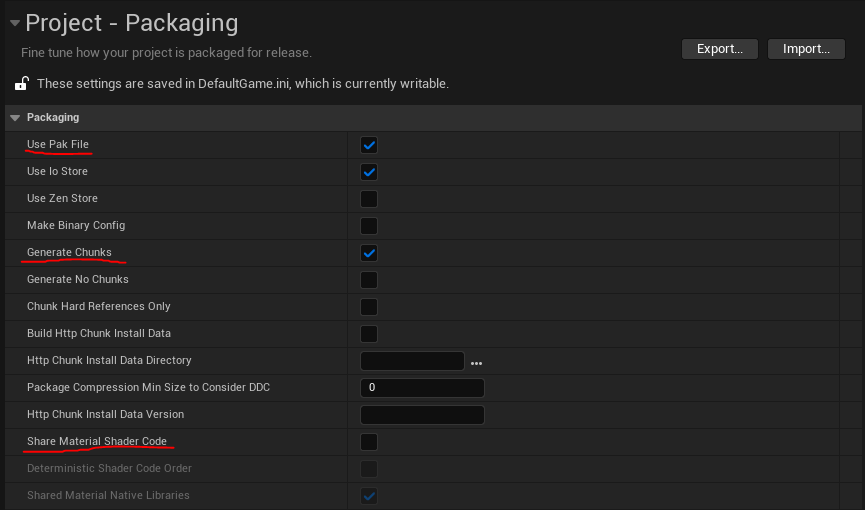This screenshot has width=865, height=510.
Task: Check the Share Material Shader Code box
Action: [369, 442]
